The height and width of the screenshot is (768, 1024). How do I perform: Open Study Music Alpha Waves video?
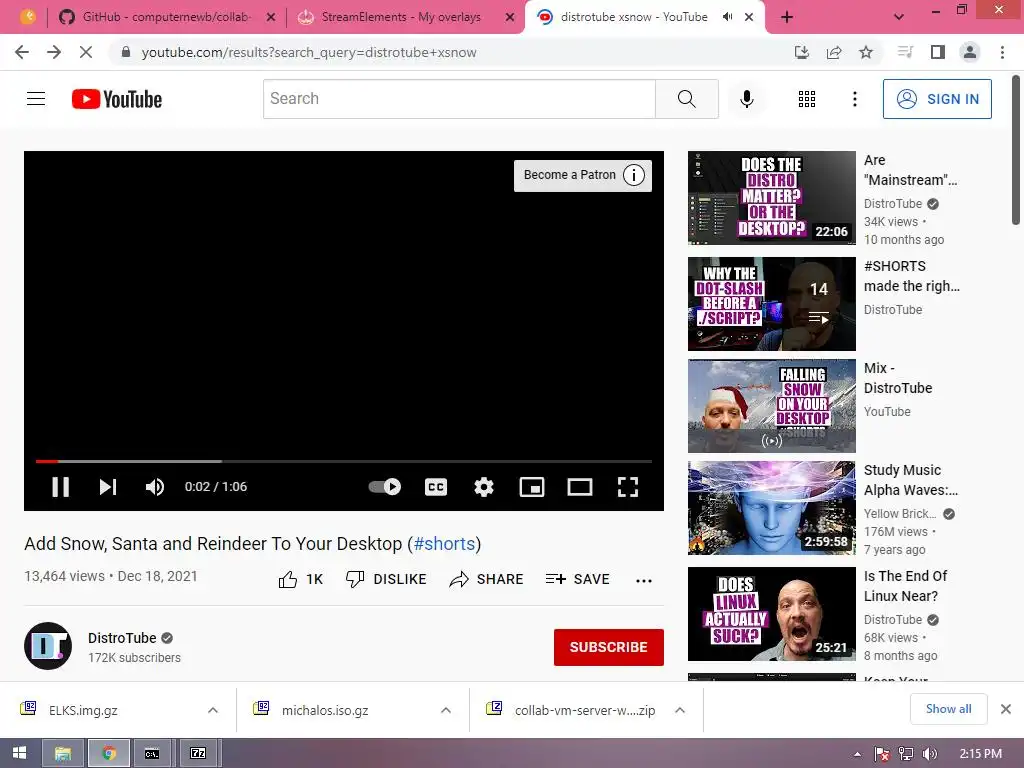click(x=771, y=508)
